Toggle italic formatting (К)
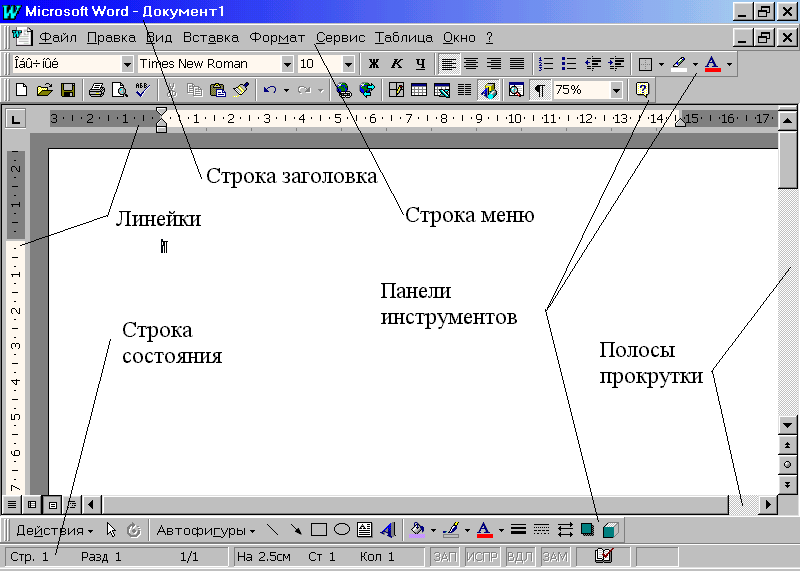The width and height of the screenshot is (800, 571). pos(396,64)
